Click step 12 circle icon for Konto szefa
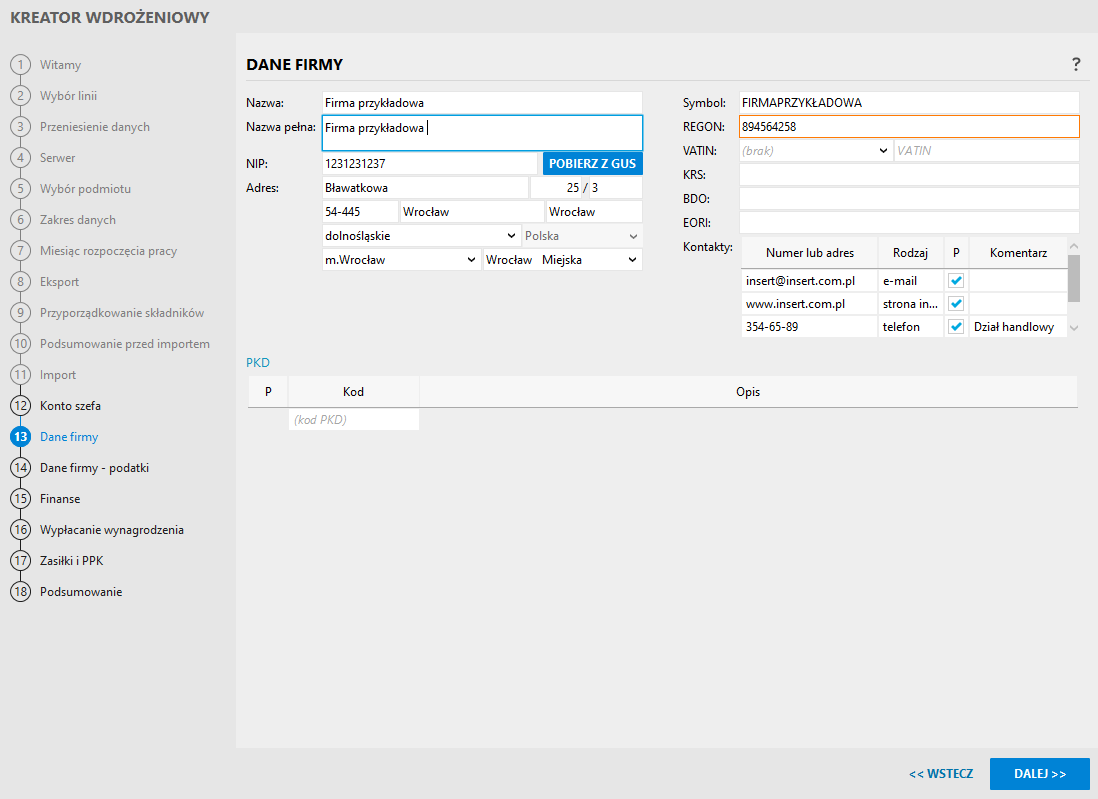Viewport: 1098px width, 799px height. point(20,406)
